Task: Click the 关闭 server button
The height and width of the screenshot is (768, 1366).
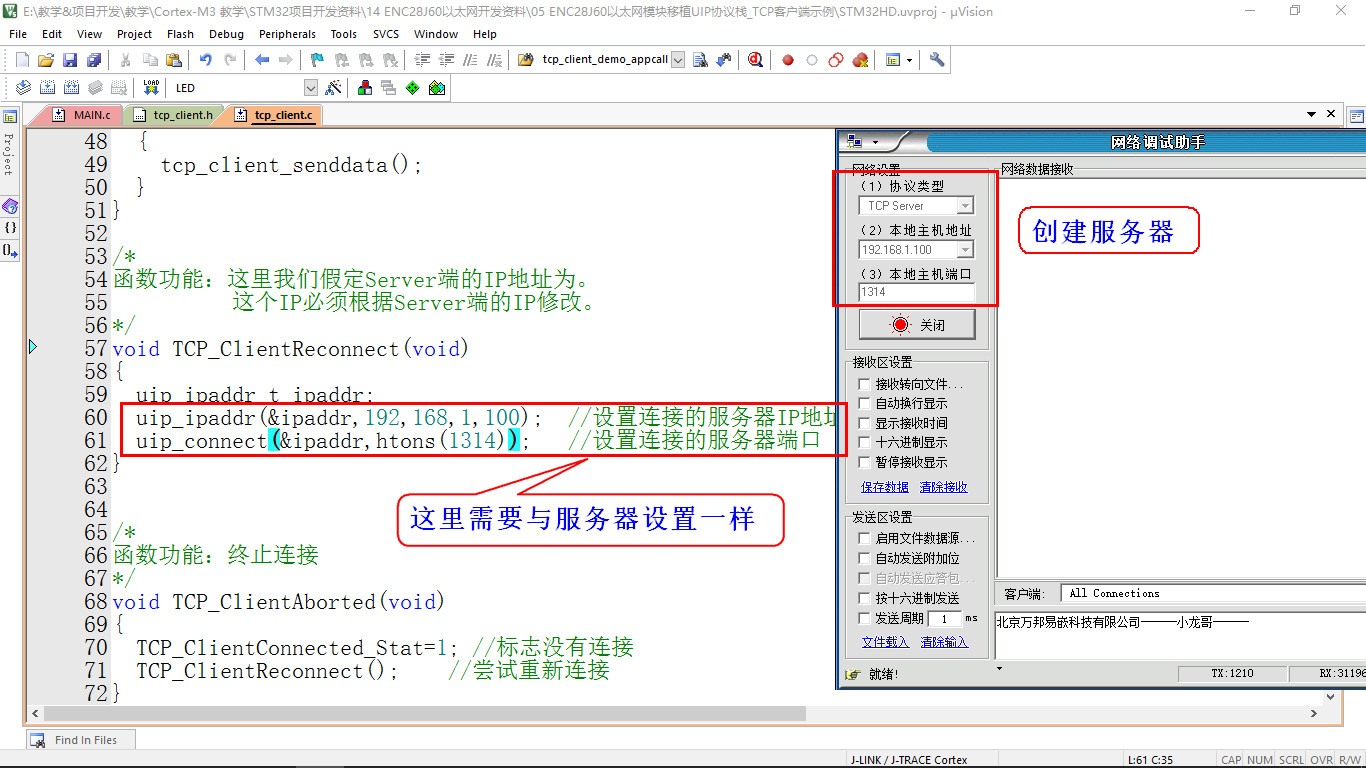Action: [917, 325]
